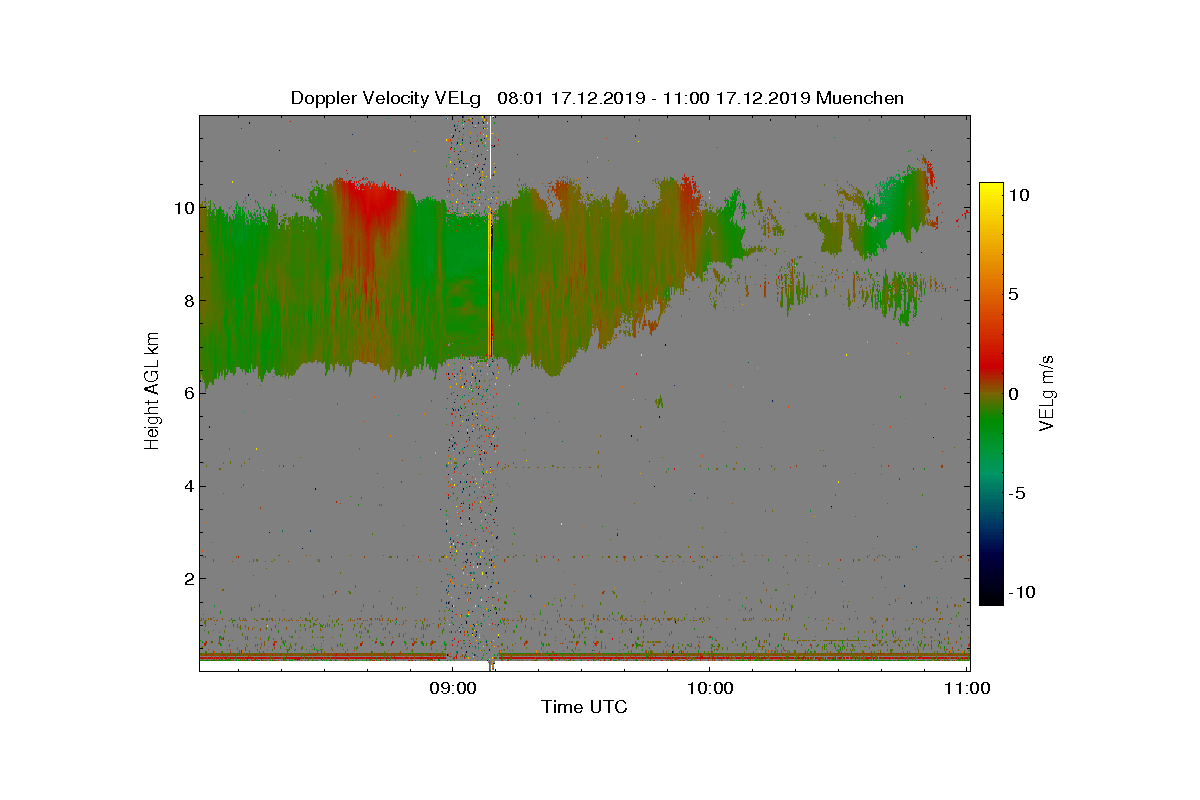This screenshot has width=1200, height=800.
Task: Click the red-green ground clutter band at the bottom
Action: tap(585, 657)
